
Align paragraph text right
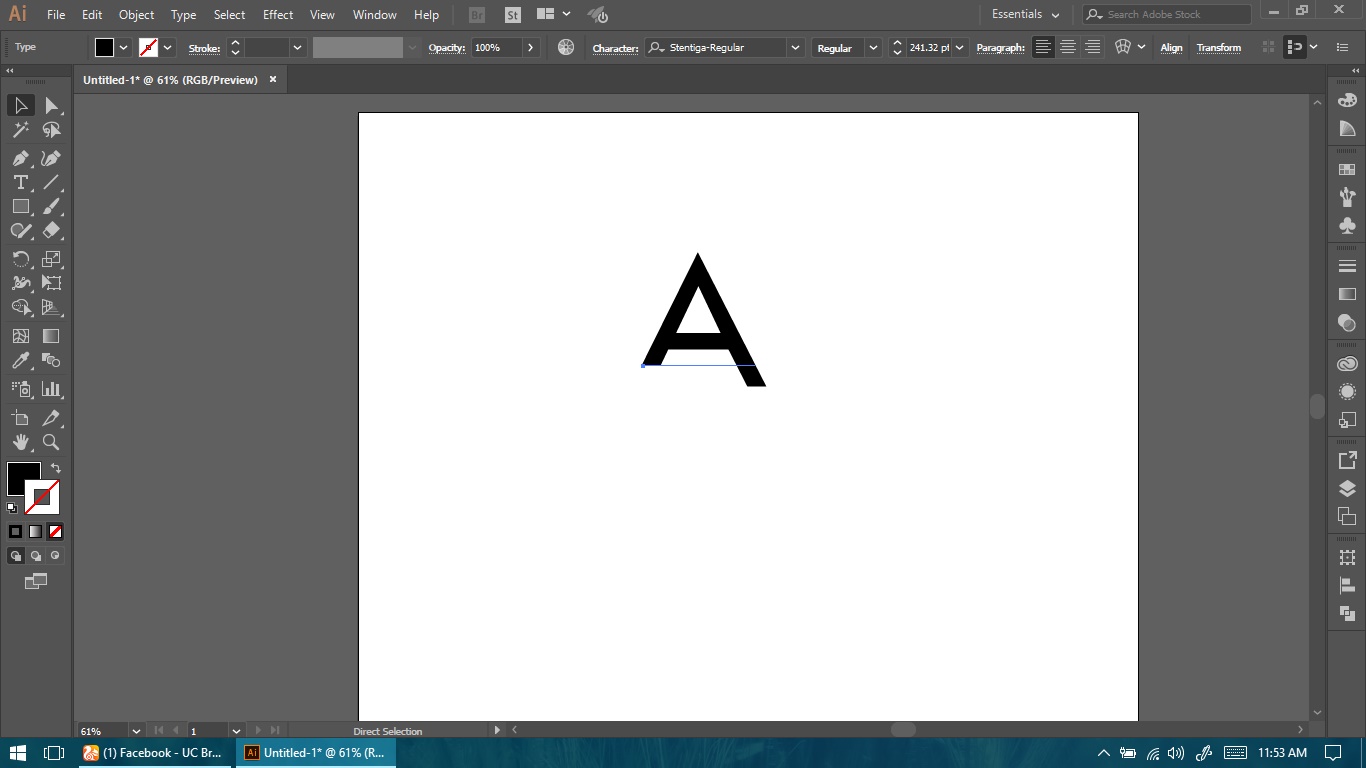(x=1093, y=47)
